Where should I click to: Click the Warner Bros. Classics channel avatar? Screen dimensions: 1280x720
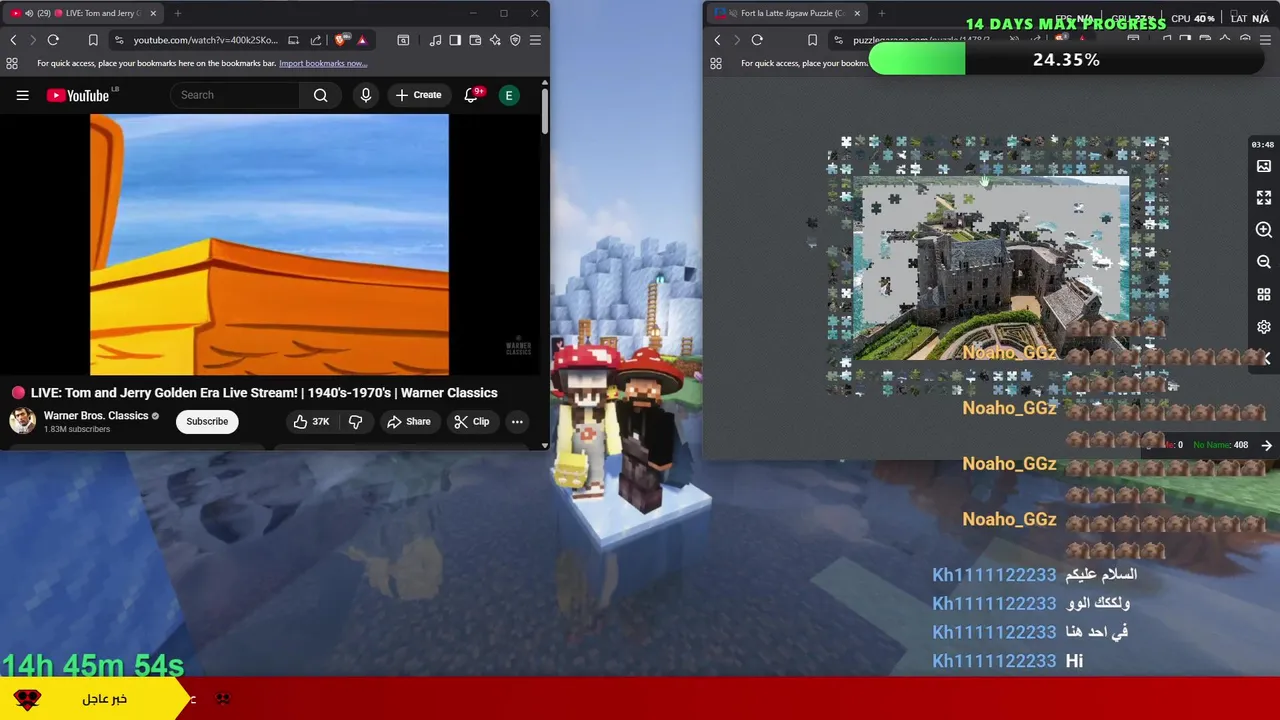[22, 421]
